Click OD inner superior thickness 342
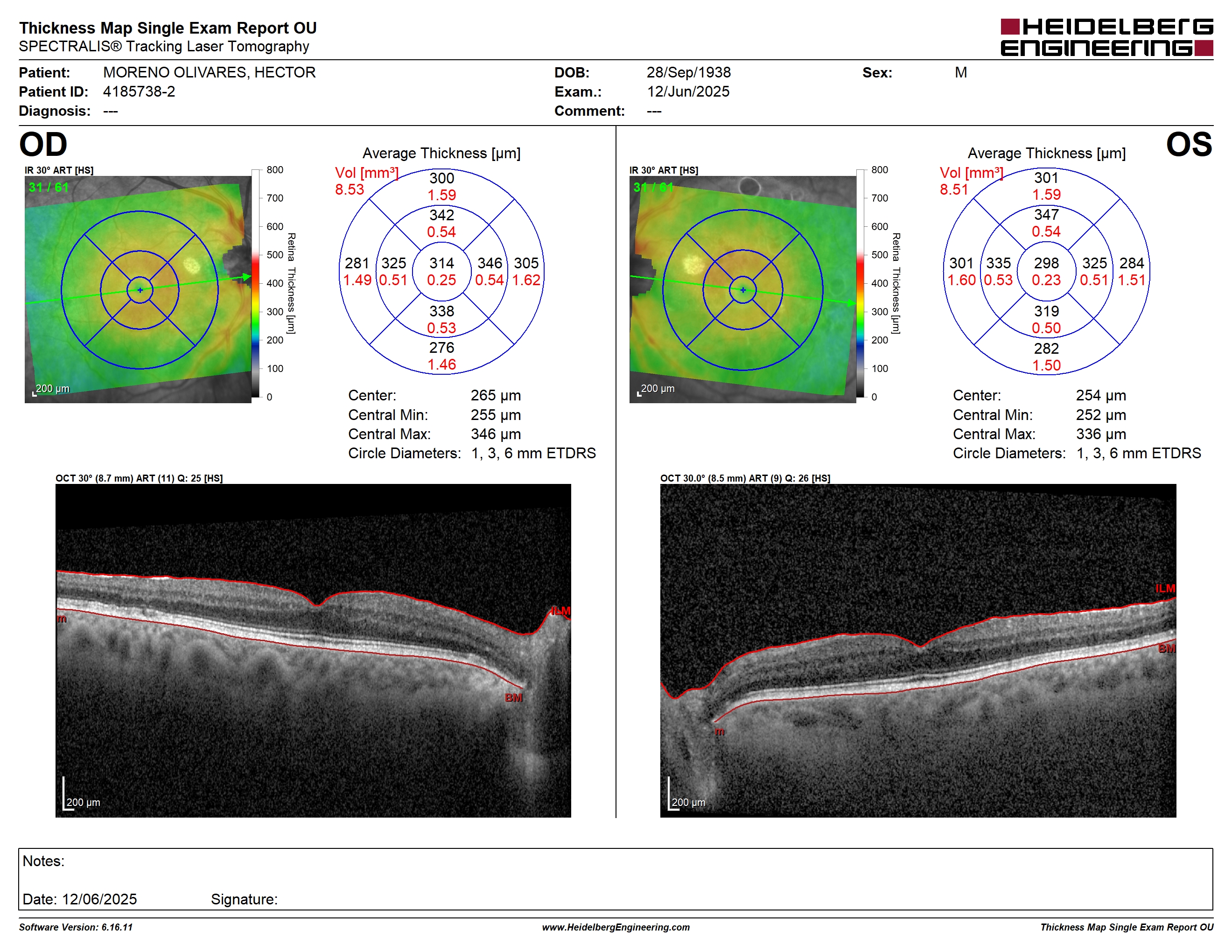The height and width of the screenshot is (952, 1232). [441, 215]
